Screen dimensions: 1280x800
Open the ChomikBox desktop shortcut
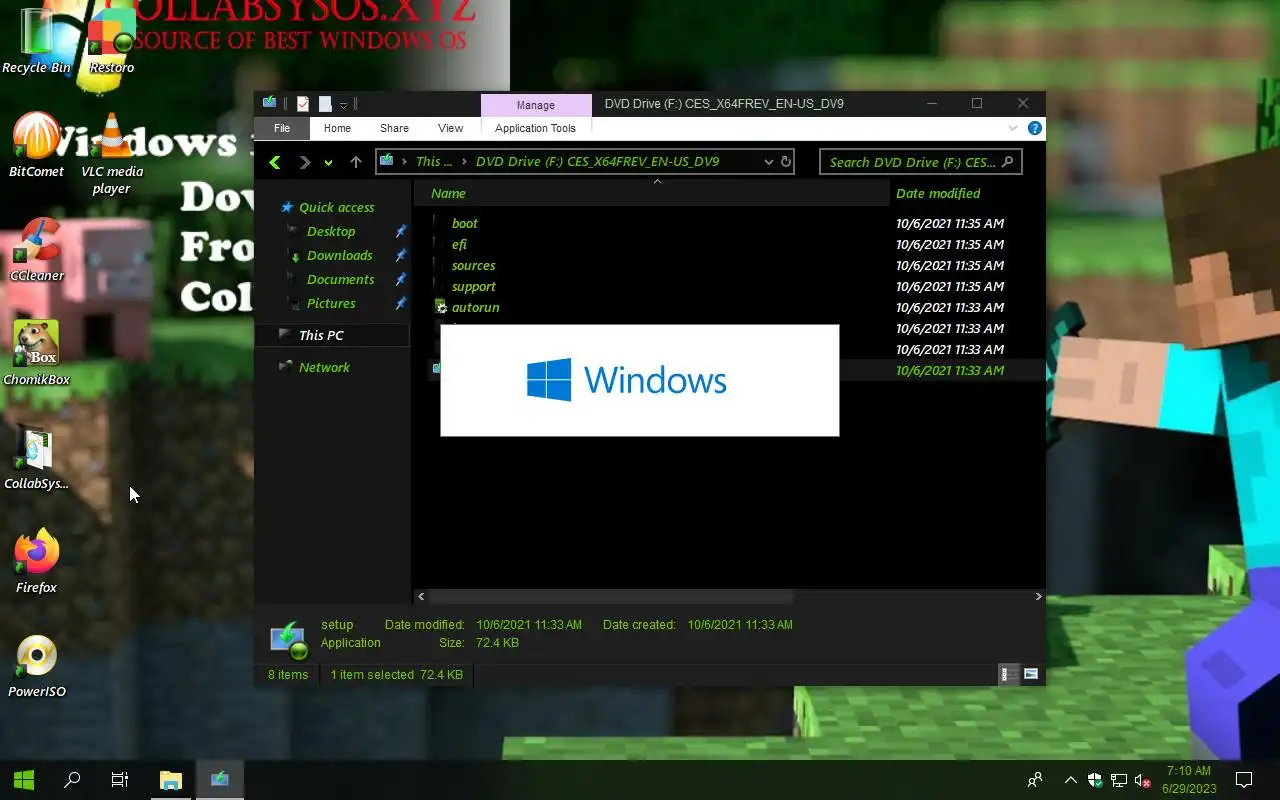[37, 354]
